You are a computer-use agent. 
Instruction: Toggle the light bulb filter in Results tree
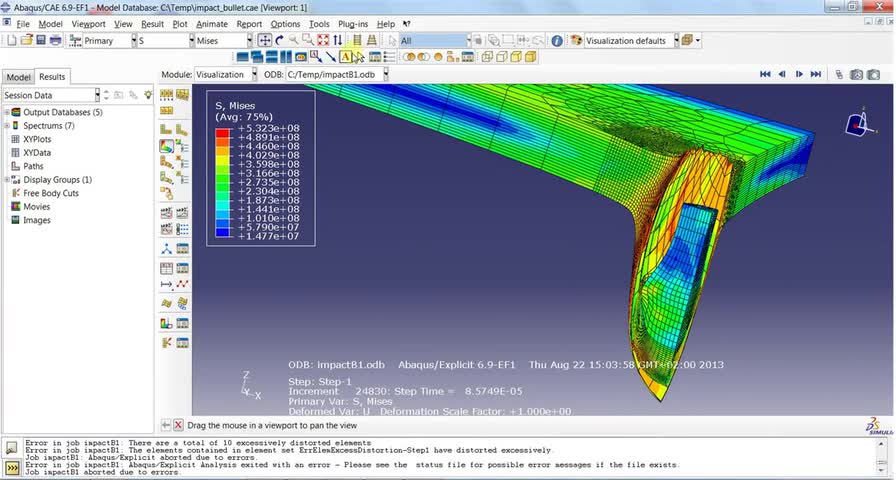click(x=148, y=95)
